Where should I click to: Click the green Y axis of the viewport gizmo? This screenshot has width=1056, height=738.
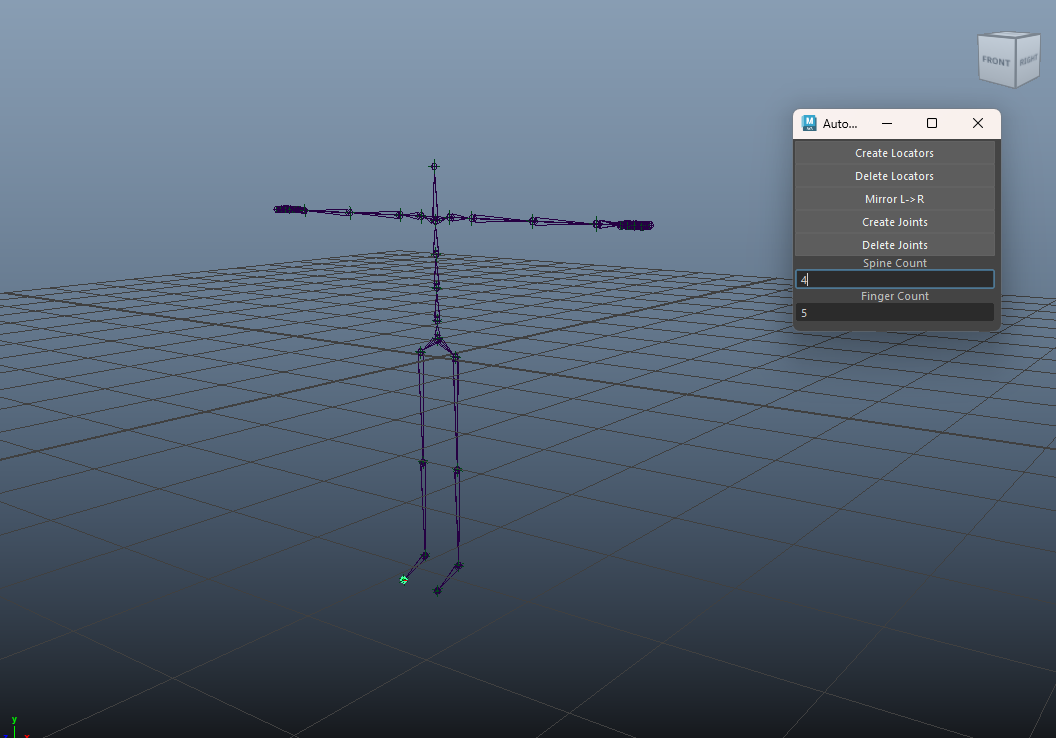coord(14,725)
